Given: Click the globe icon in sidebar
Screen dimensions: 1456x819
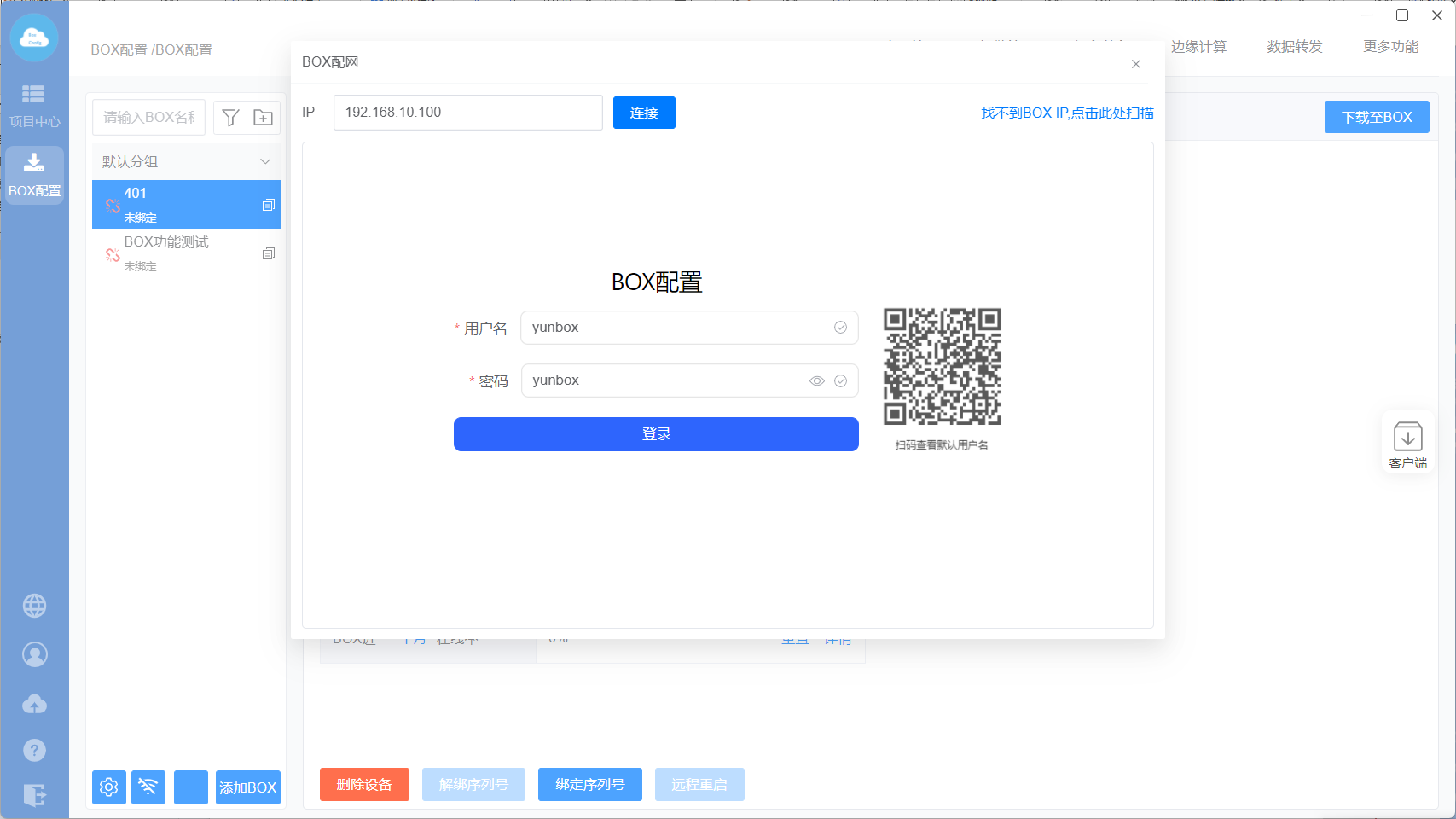Looking at the screenshot, I should coord(34,606).
